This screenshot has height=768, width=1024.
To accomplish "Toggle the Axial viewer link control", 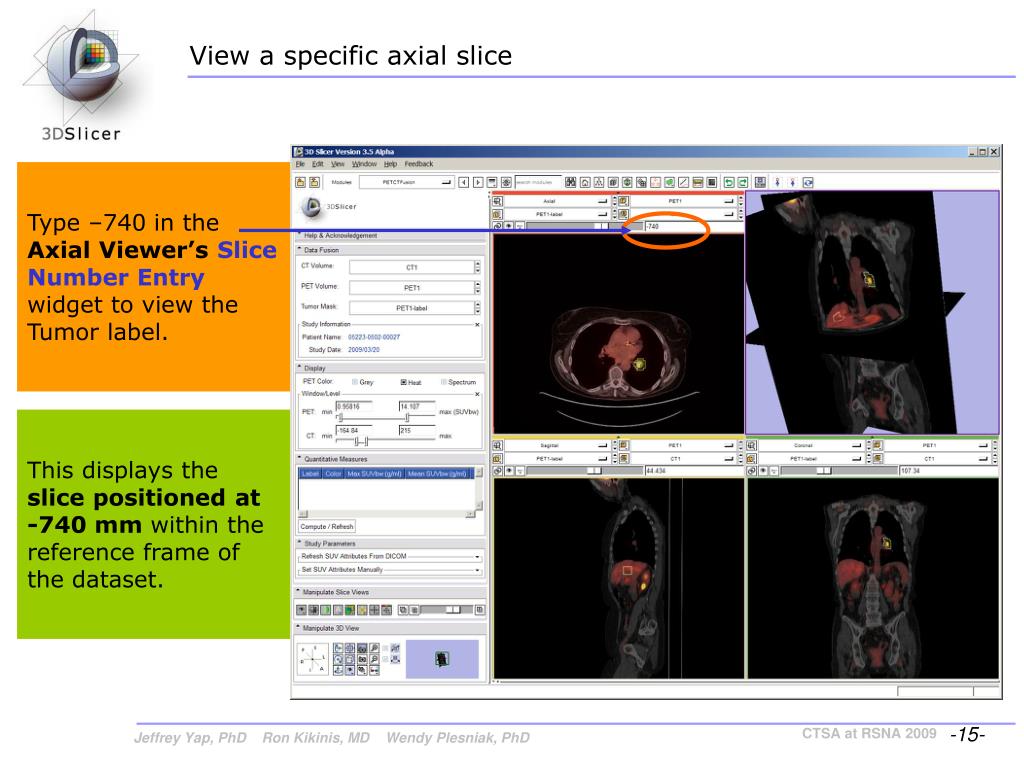I will click(498, 226).
